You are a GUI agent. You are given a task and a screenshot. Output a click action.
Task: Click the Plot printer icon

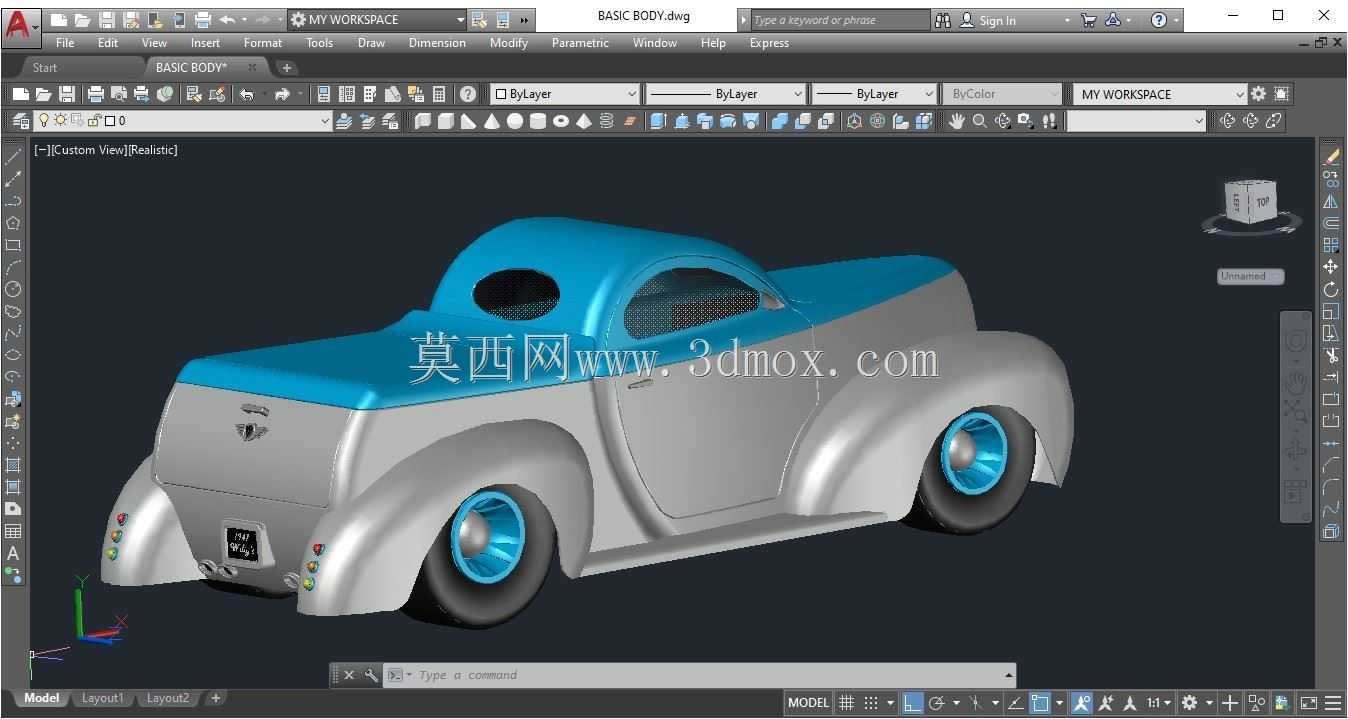96,94
